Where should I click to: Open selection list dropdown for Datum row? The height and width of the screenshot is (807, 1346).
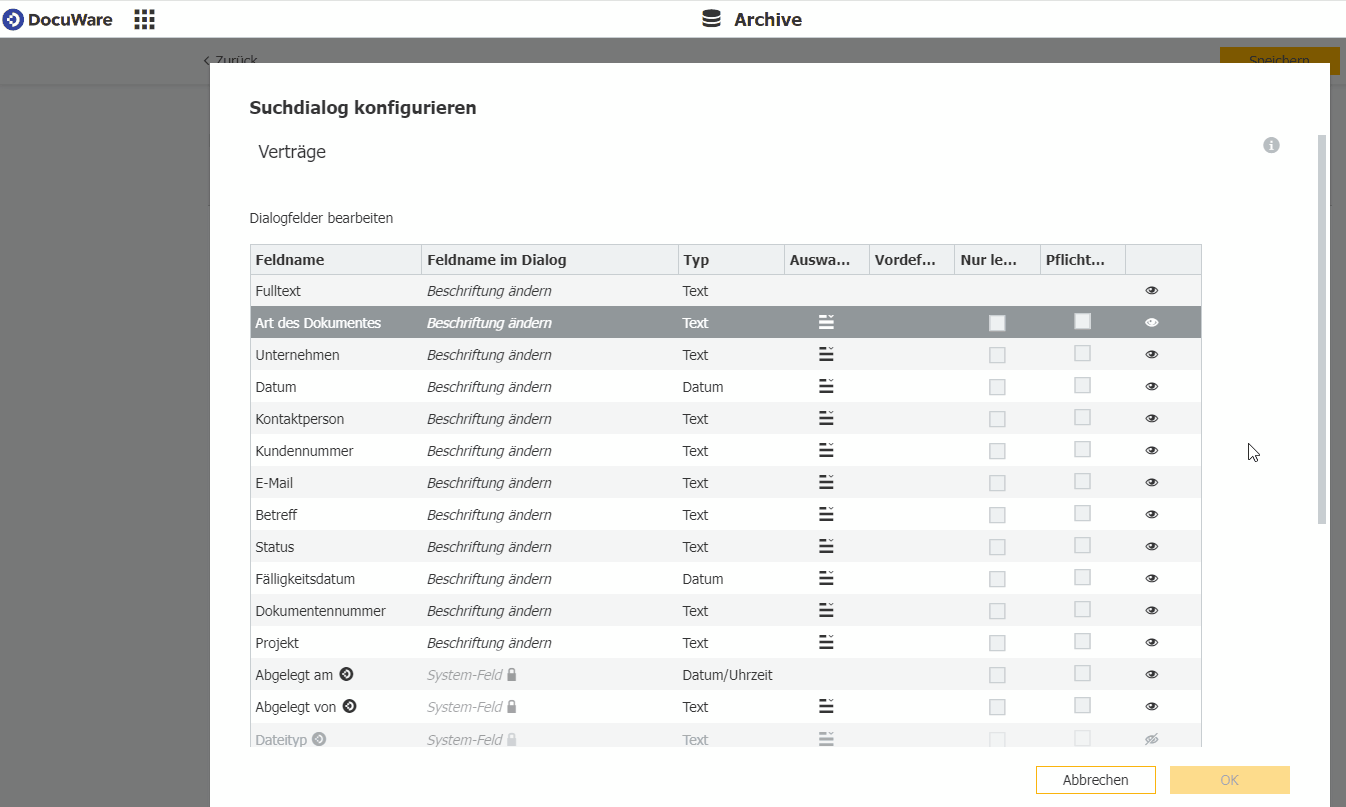pyautogui.click(x=826, y=386)
